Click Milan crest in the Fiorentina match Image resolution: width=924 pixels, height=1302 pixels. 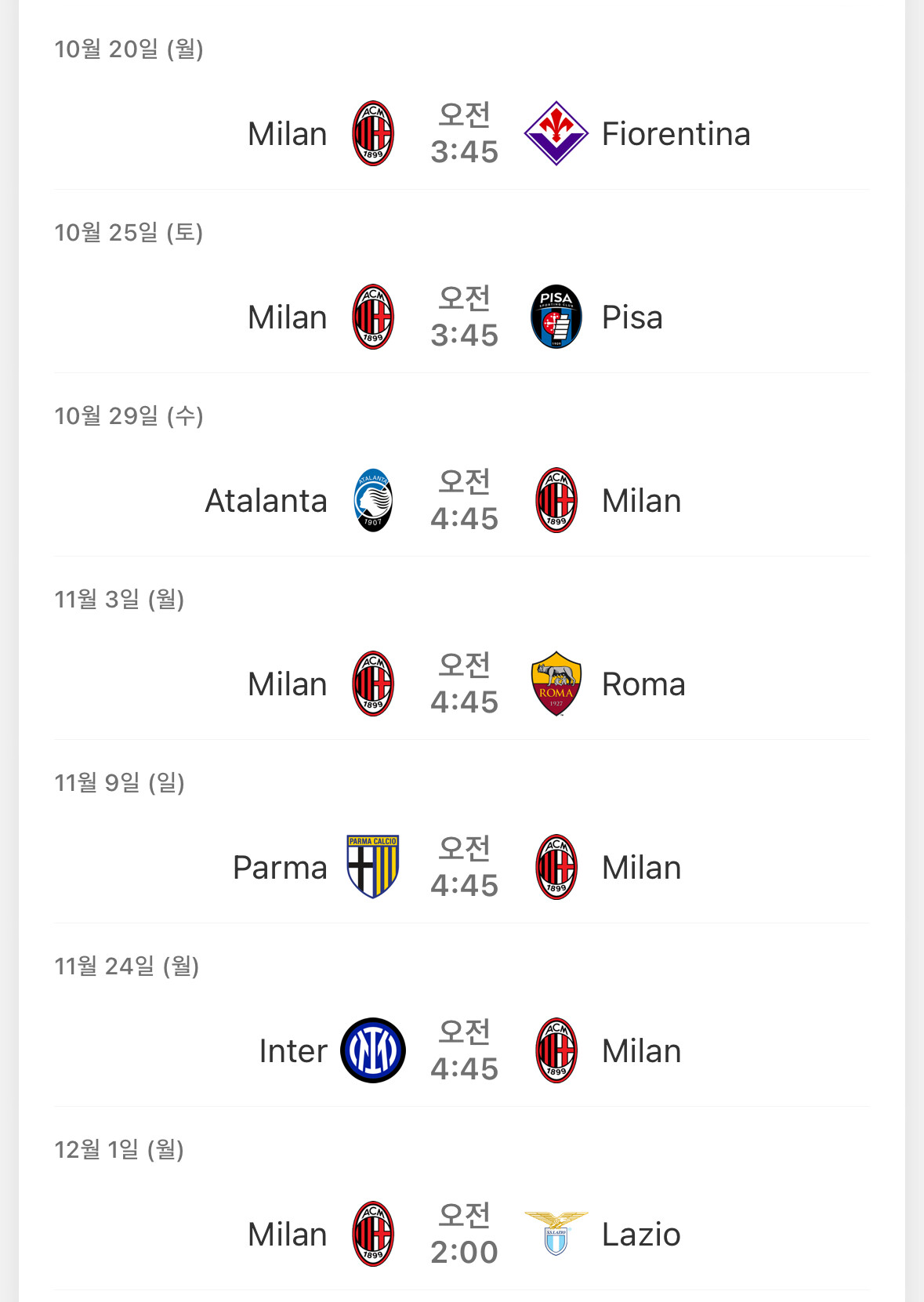pos(373,133)
